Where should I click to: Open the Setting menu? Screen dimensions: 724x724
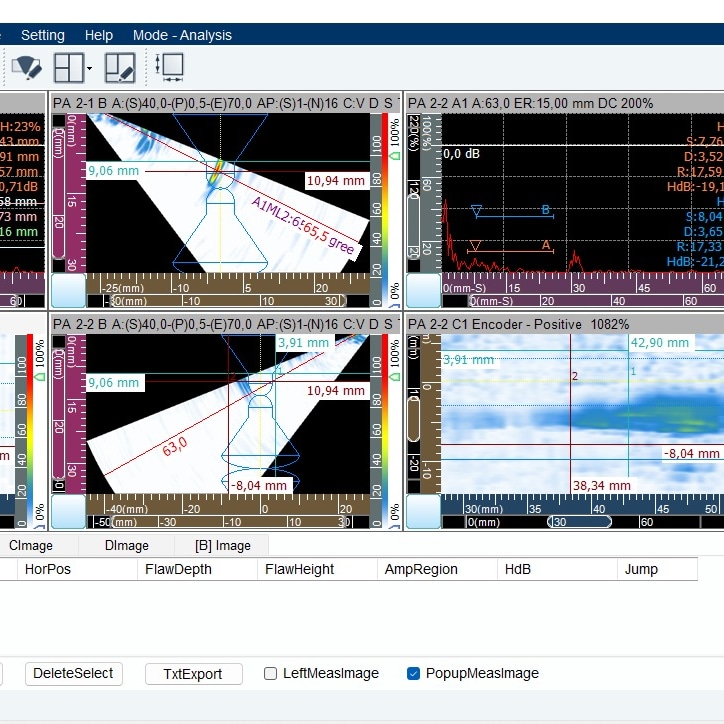(x=43, y=35)
